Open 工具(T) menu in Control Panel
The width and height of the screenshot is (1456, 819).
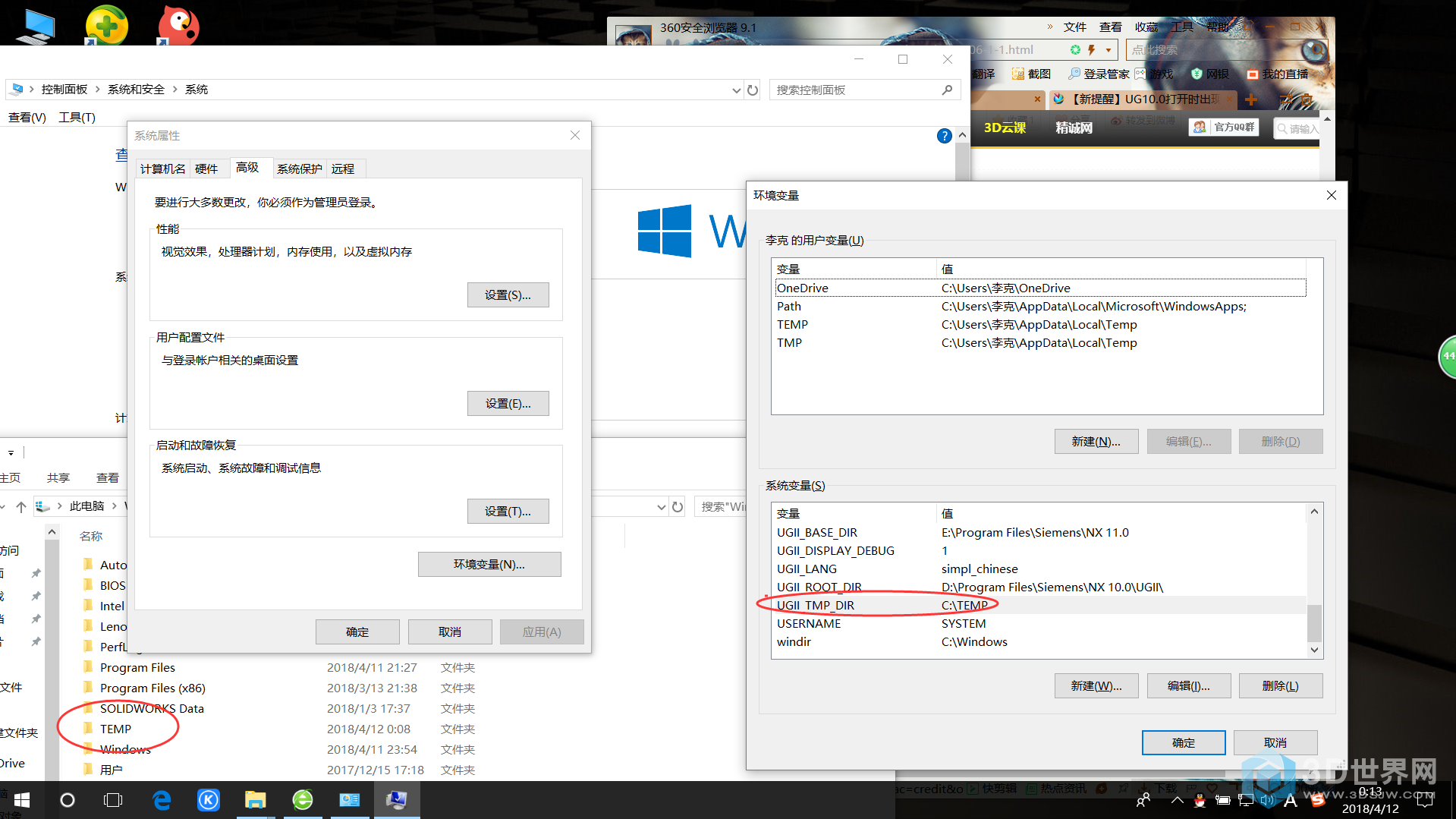[77, 117]
